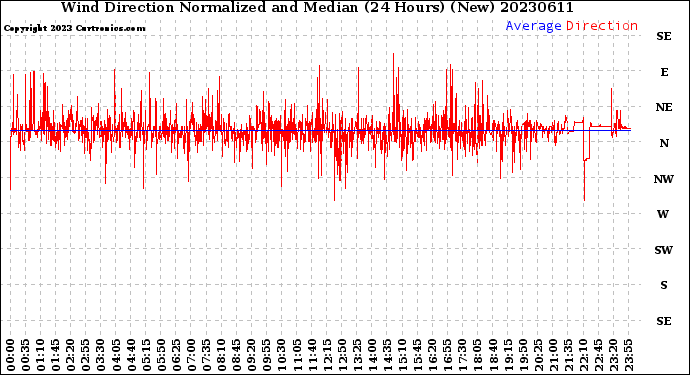
Task: Click the "08:10" time tick label
Action: click(221, 355)
